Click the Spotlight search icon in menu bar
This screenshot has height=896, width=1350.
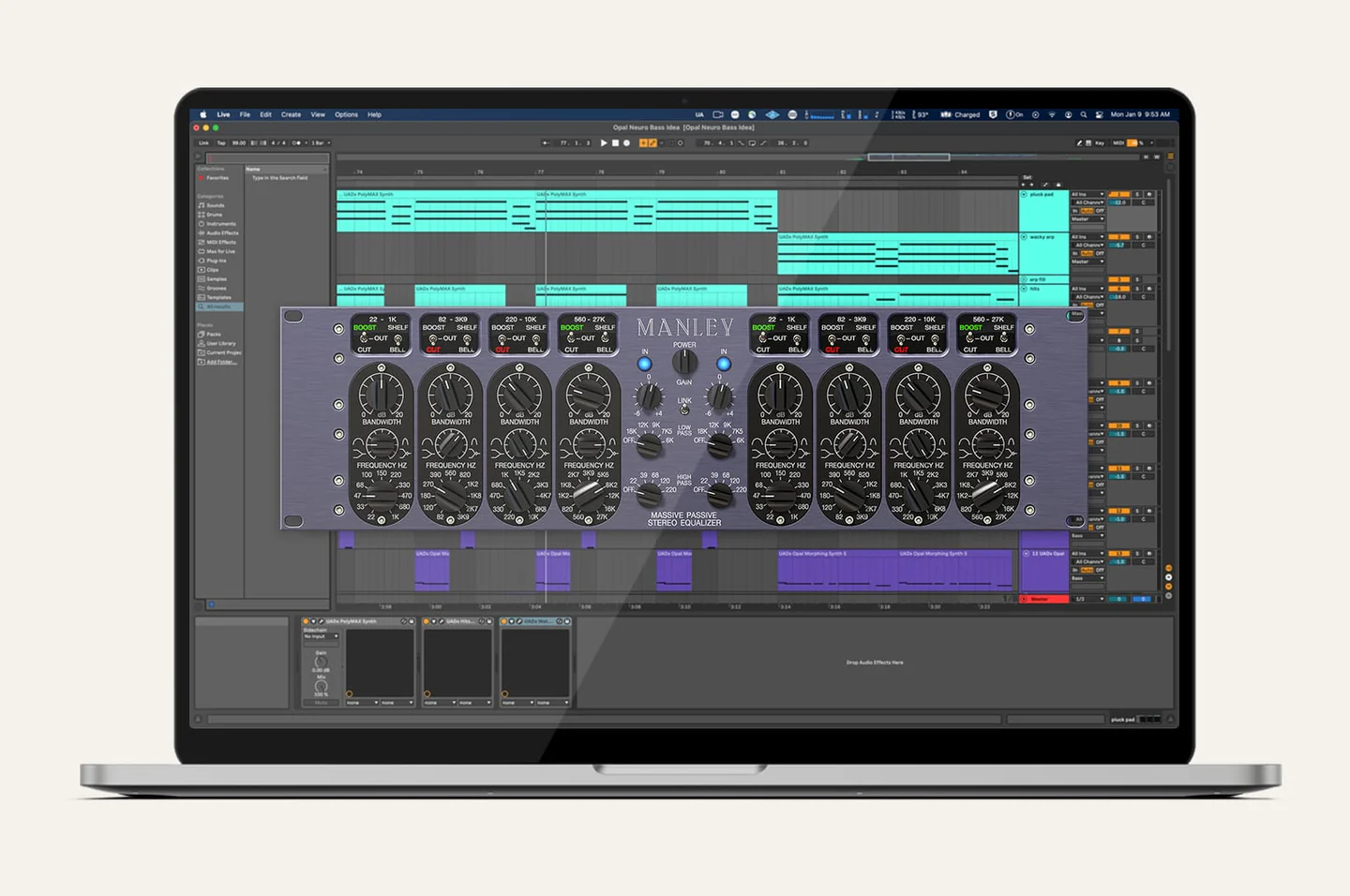[x=1084, y=114]
